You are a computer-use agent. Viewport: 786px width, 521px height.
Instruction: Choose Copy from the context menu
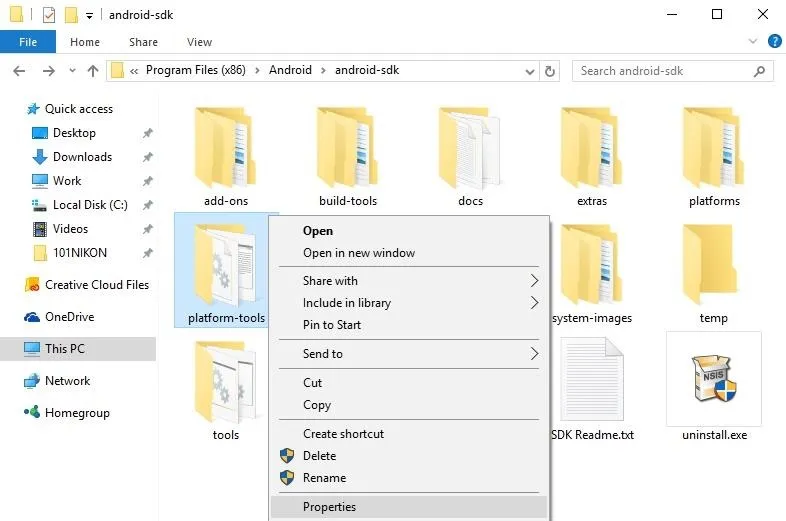408,405
